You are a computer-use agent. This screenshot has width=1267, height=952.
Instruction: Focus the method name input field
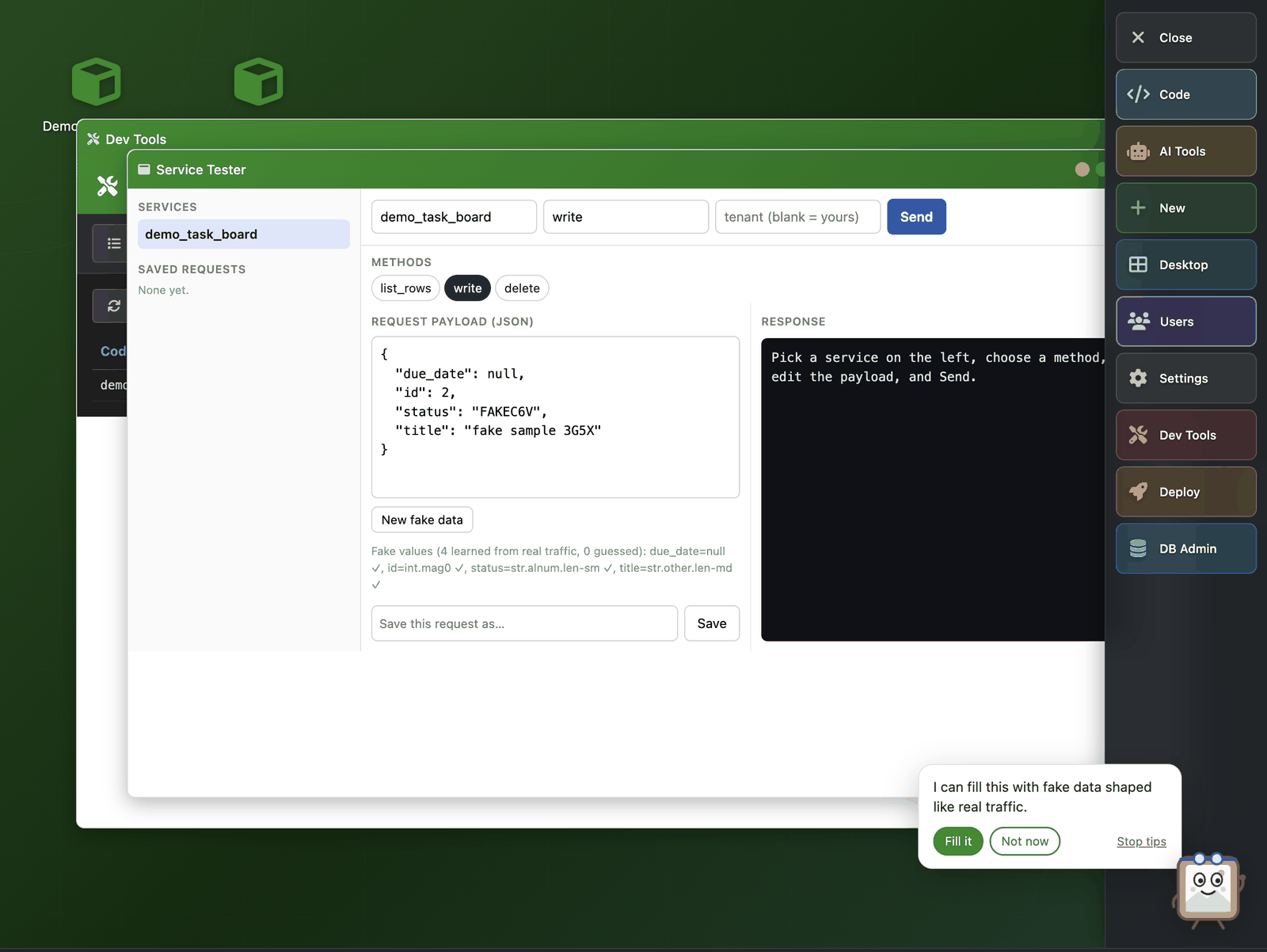point(626,217)
